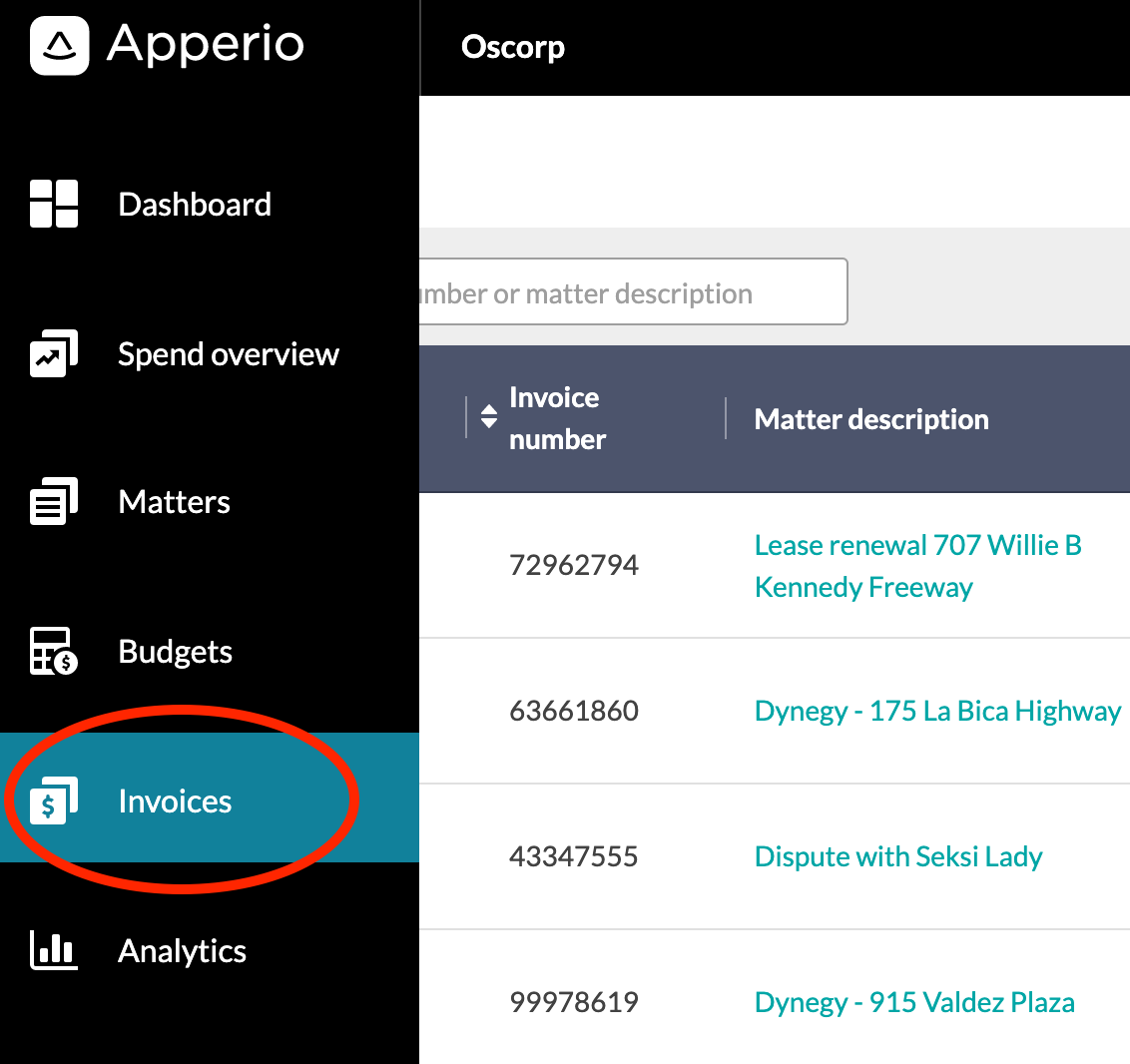Click the Oscorp company name
Image resolution: width=1130 pixels, height=1064 pixels.
[x=512, y=47]
